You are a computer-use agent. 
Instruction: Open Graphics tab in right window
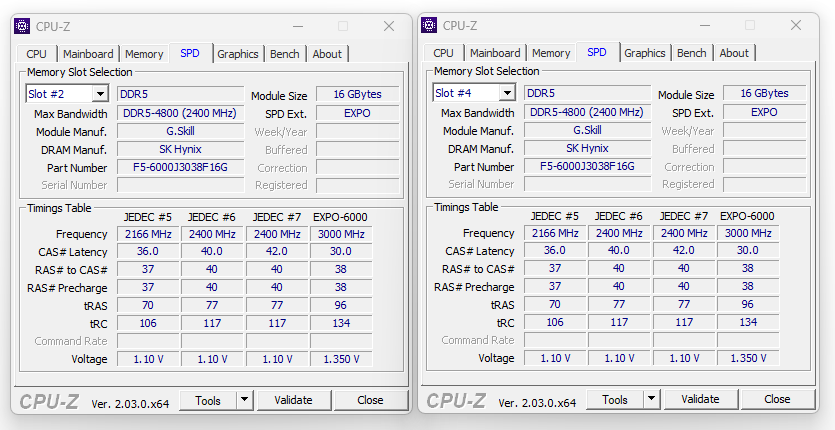coord(644,53)
